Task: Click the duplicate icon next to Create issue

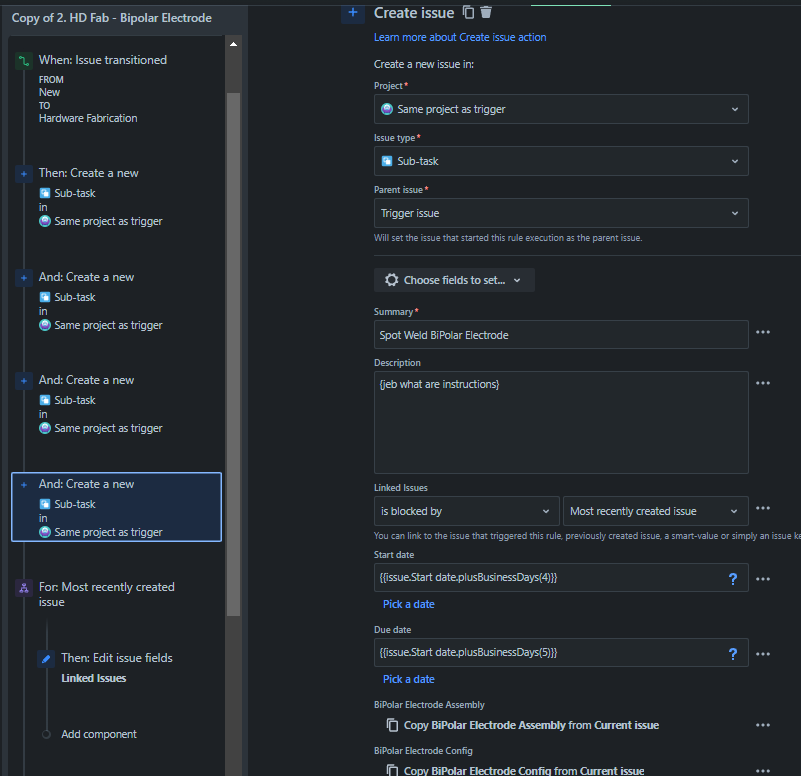Action: pyautogui.click(x=468, y=12)
